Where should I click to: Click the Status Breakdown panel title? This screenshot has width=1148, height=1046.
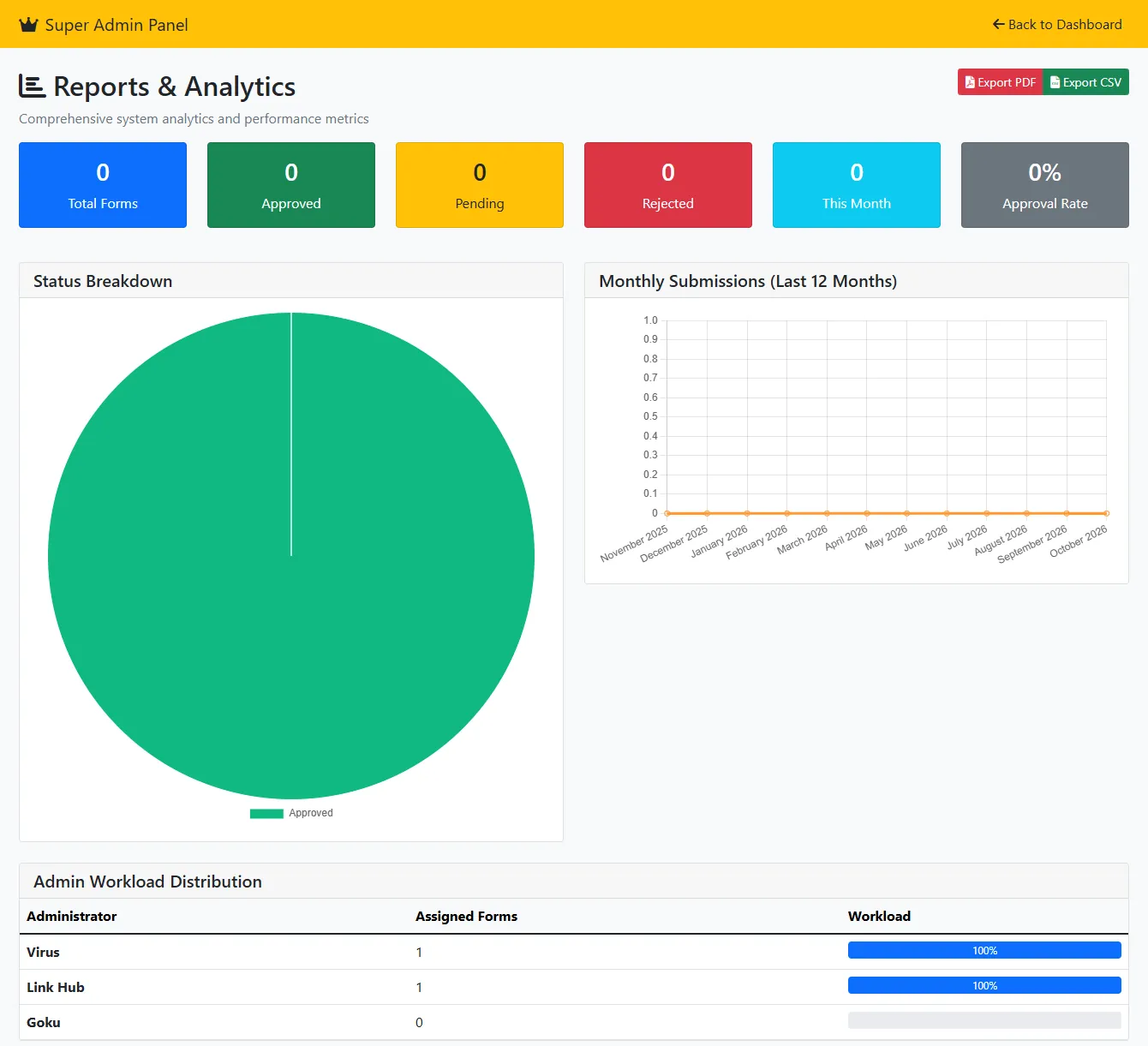(103, 281)
